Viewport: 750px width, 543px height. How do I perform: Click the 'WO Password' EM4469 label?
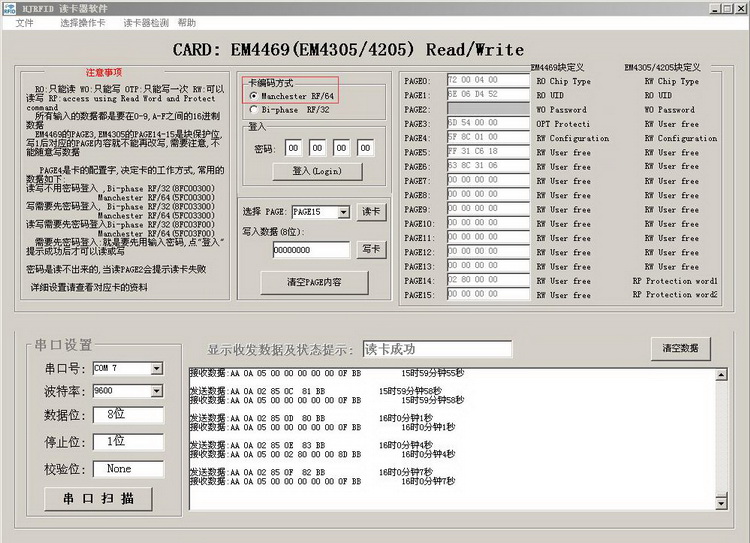pos(561,110)
